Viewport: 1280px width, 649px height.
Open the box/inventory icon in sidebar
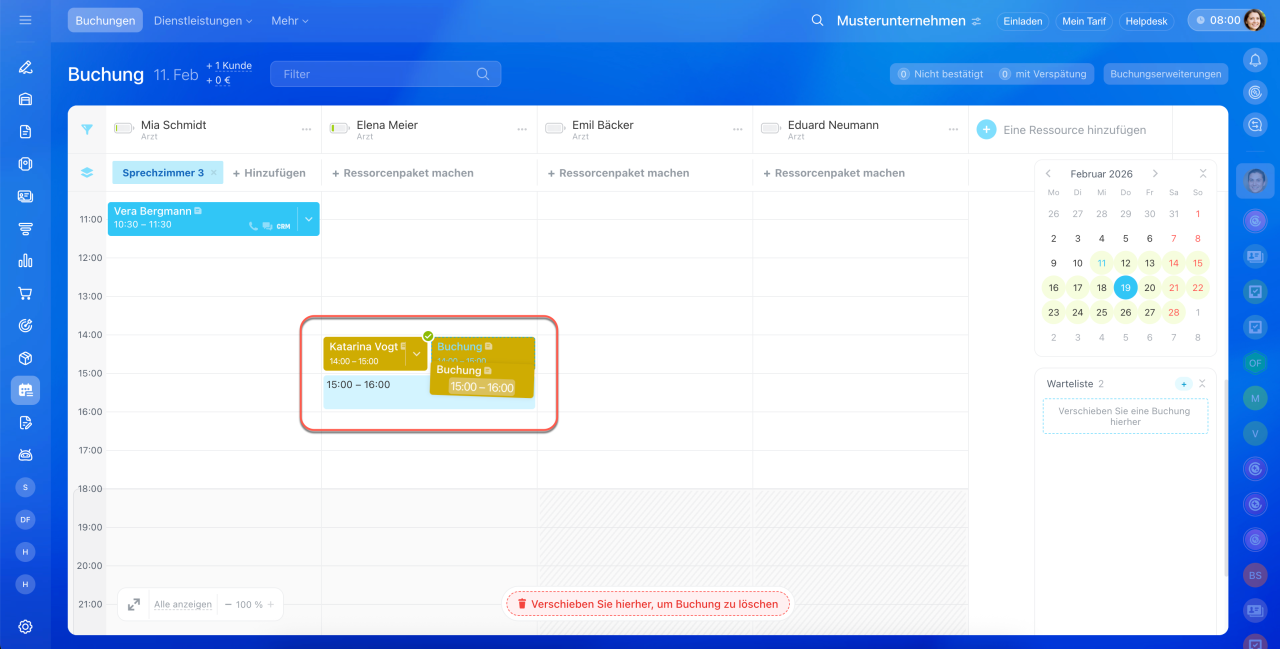[25, 358]
